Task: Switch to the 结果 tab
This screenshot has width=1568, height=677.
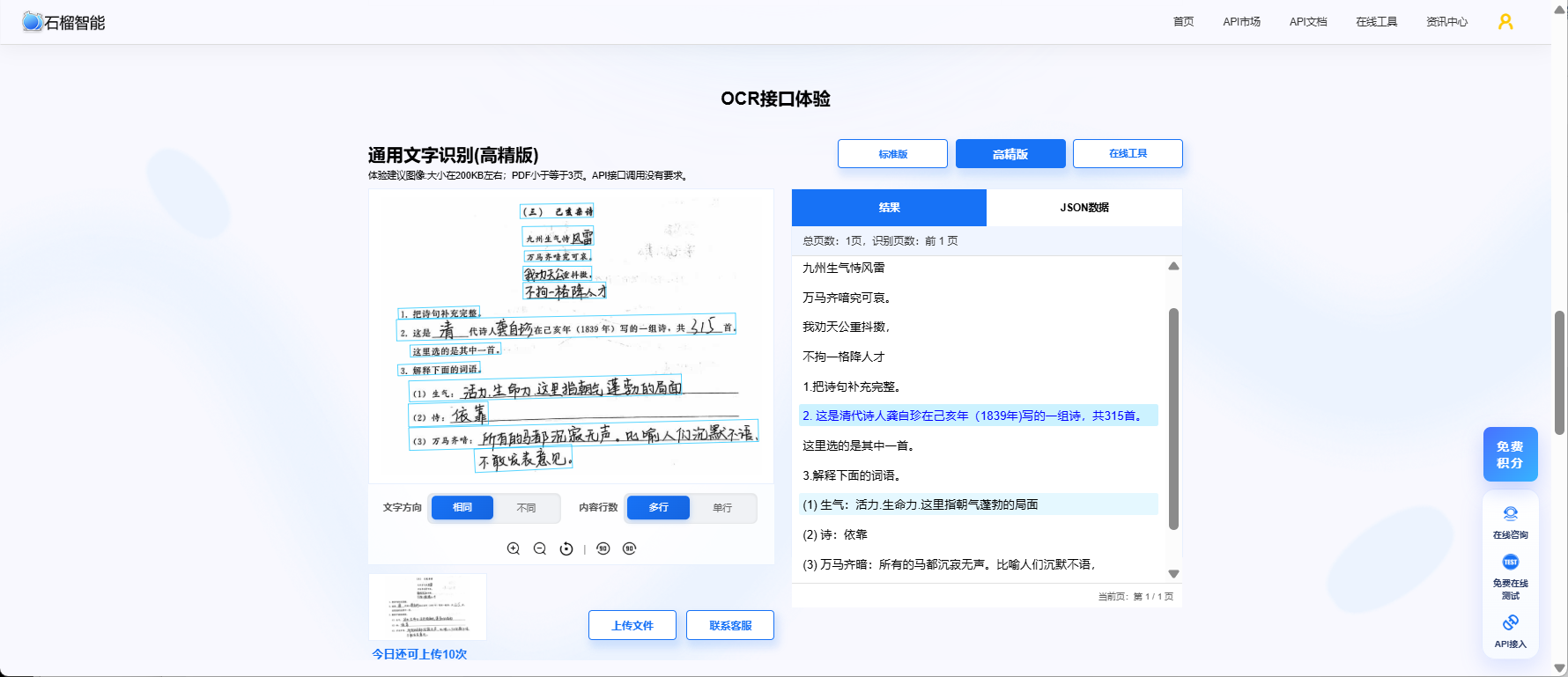Action: coord(889,208)
